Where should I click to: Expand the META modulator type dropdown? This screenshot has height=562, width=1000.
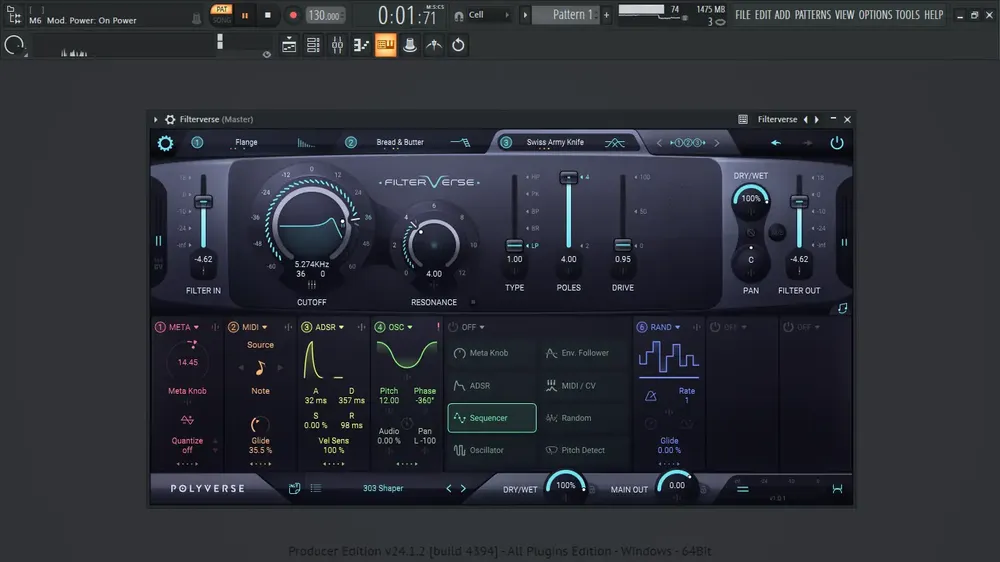pos(196,327)
